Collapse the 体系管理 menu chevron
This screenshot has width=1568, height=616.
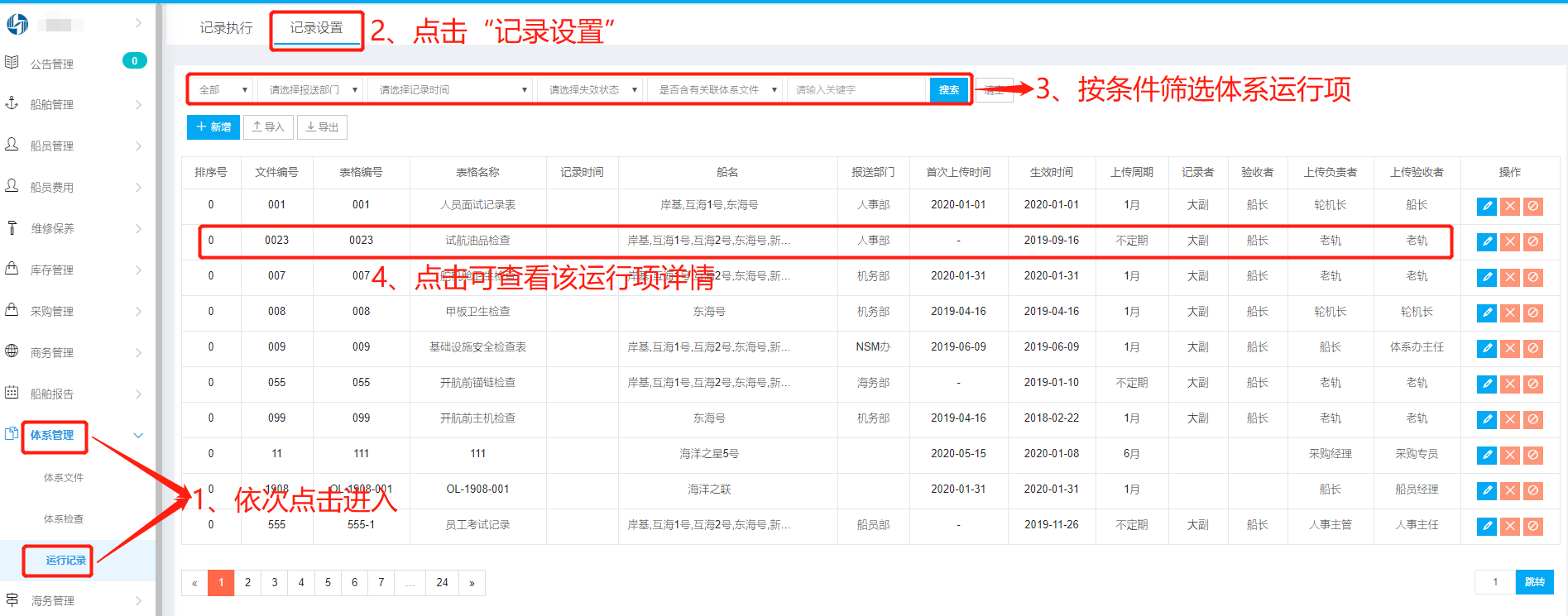click(x=138, y=435)
